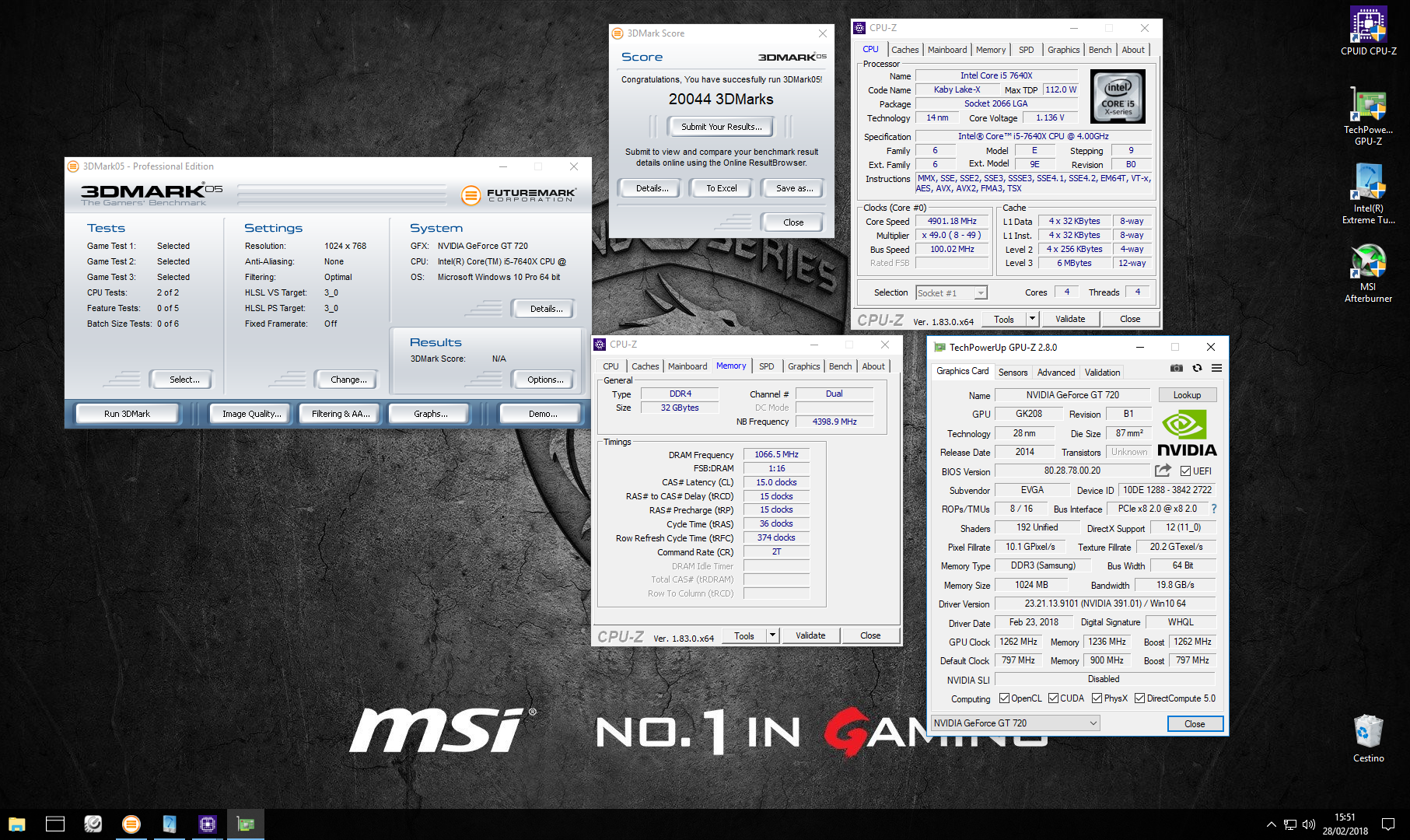1410x840 pixels.
Task: Select SPD tab in Memory CPU-Z window
Action: pyautogui.click(x=767, y=366)
